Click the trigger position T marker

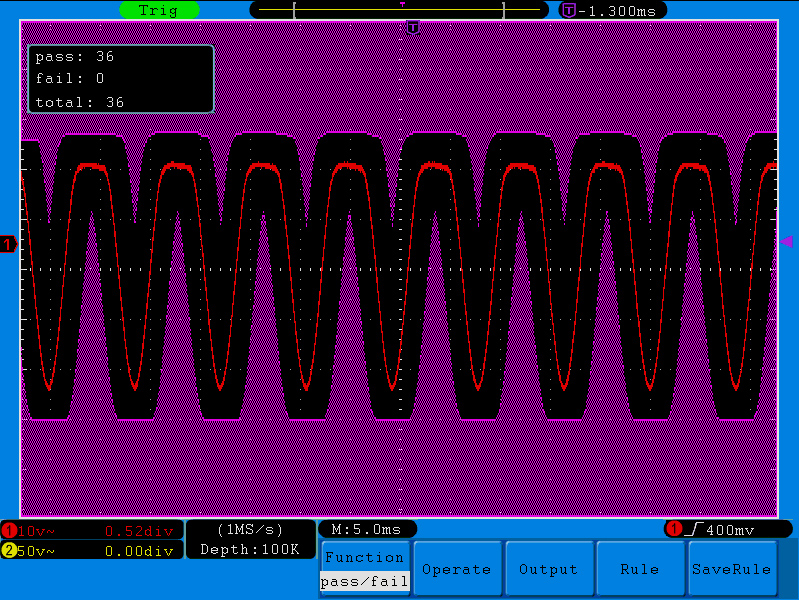[x=413, y=28]
